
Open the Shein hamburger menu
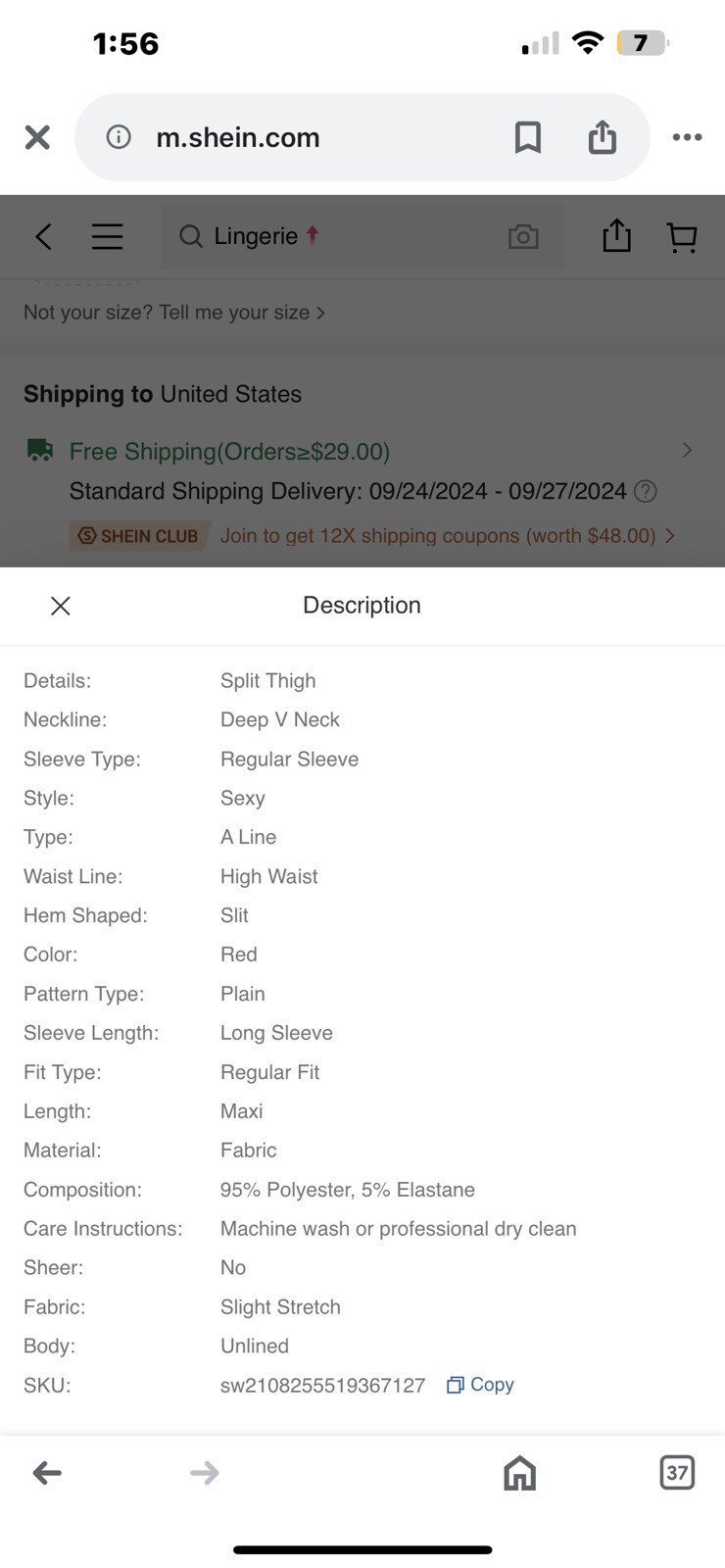[x=107, y=236]
